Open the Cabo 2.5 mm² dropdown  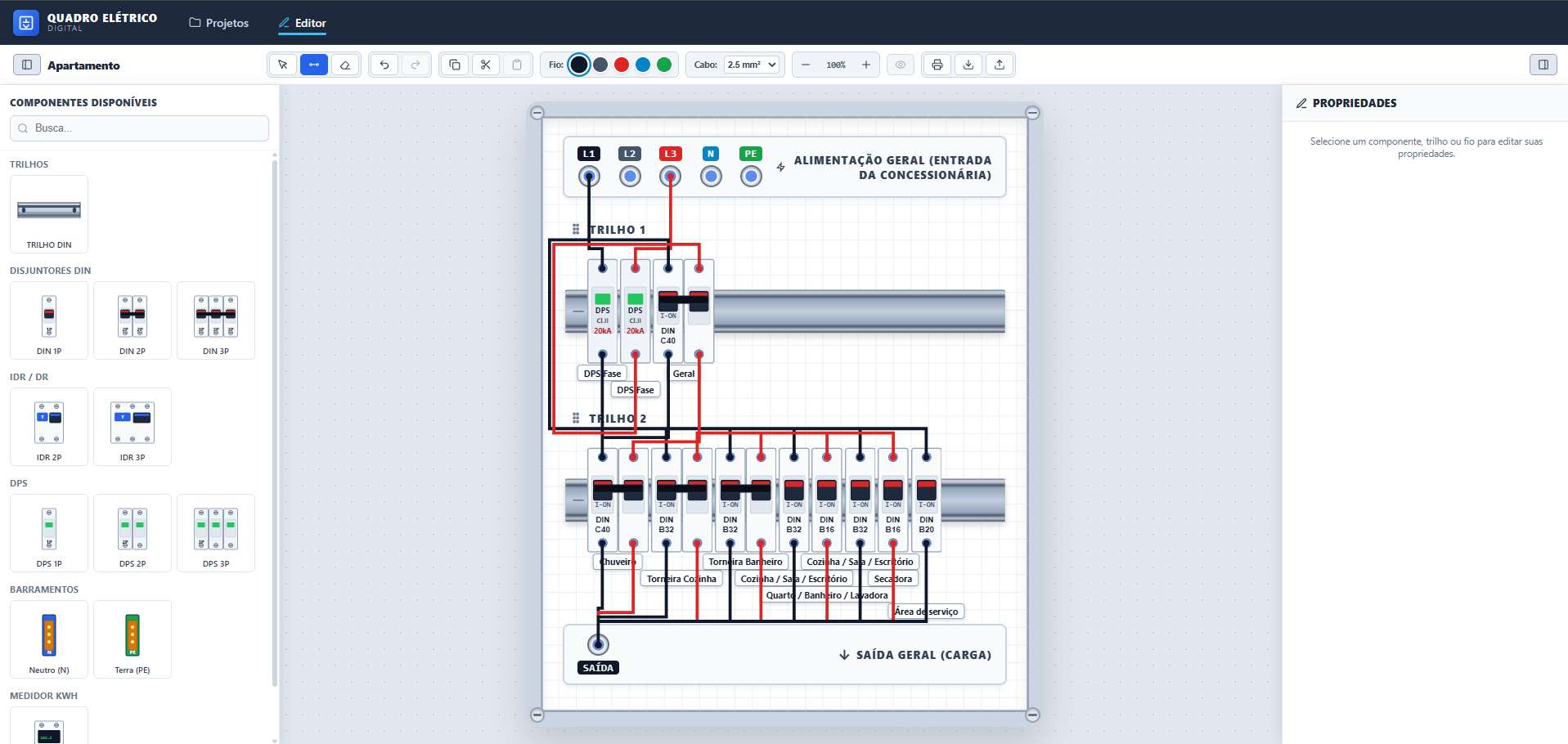pyautogui.click(x=753, y=65)
